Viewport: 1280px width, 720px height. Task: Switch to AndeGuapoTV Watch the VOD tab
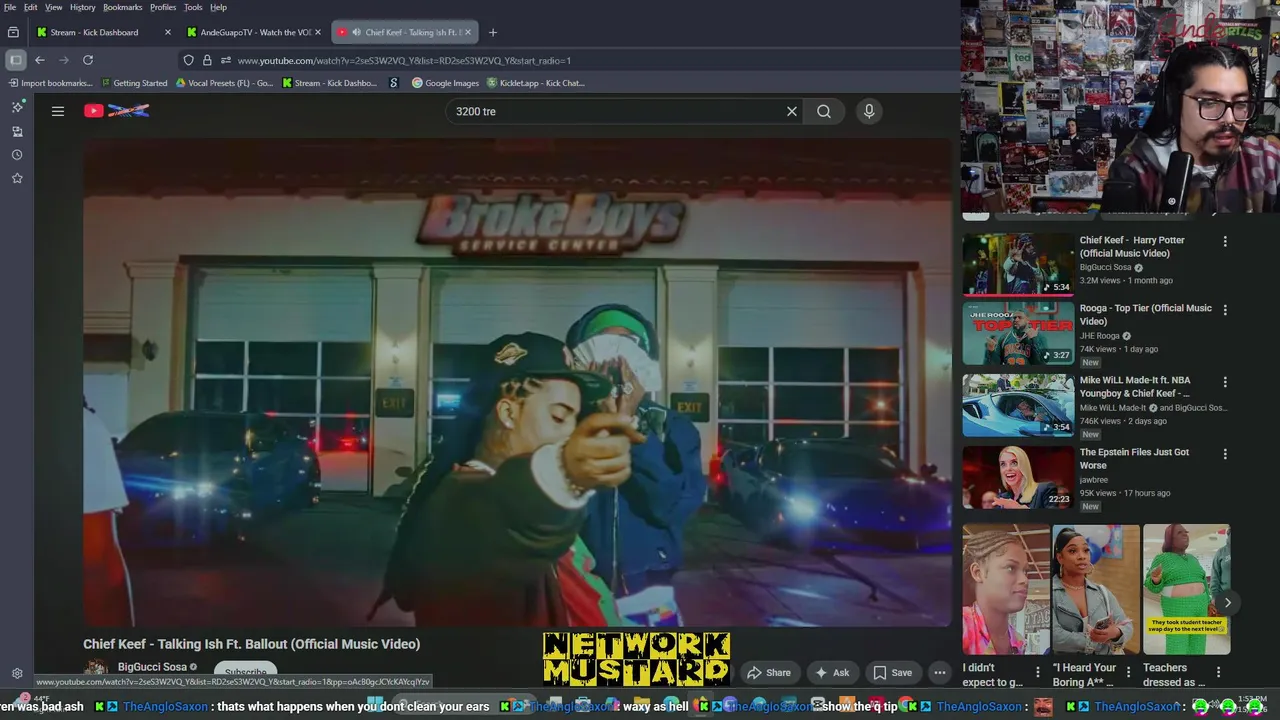(255, 32)
